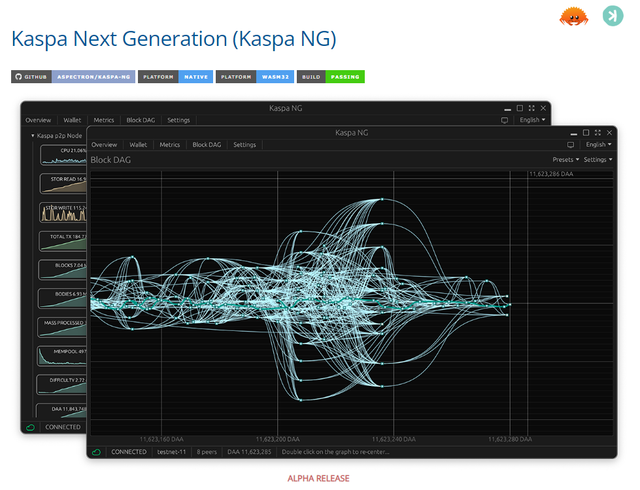The height and width of the screenshot is (490, 640).
Task: Click the Platform Native badge
Action: [x=176, y=77]
